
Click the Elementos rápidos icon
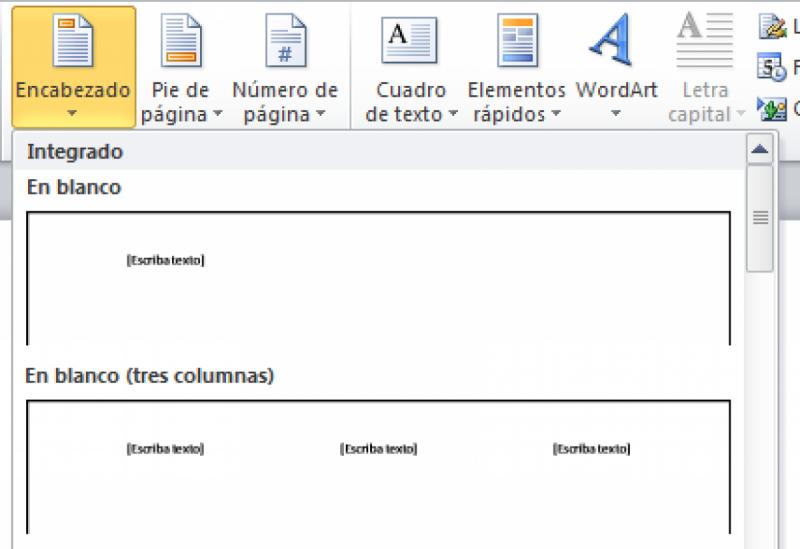tap(517, 41)
